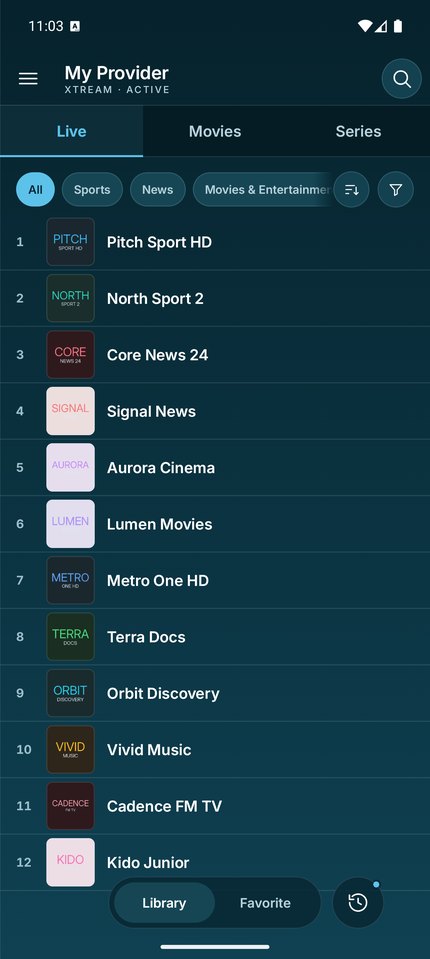Tap the battery status bar icon
The width and height of the screenshot is (430, 959).
click(x=398, y=26)
